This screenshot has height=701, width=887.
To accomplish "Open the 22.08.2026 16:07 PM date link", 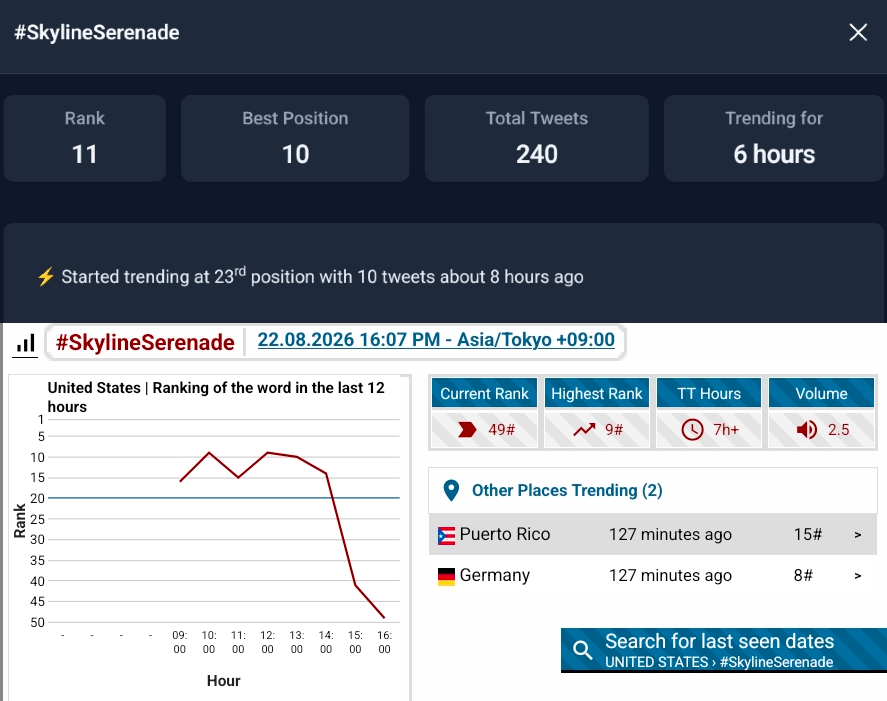I will pyautogui.click(x=436, y=339).
